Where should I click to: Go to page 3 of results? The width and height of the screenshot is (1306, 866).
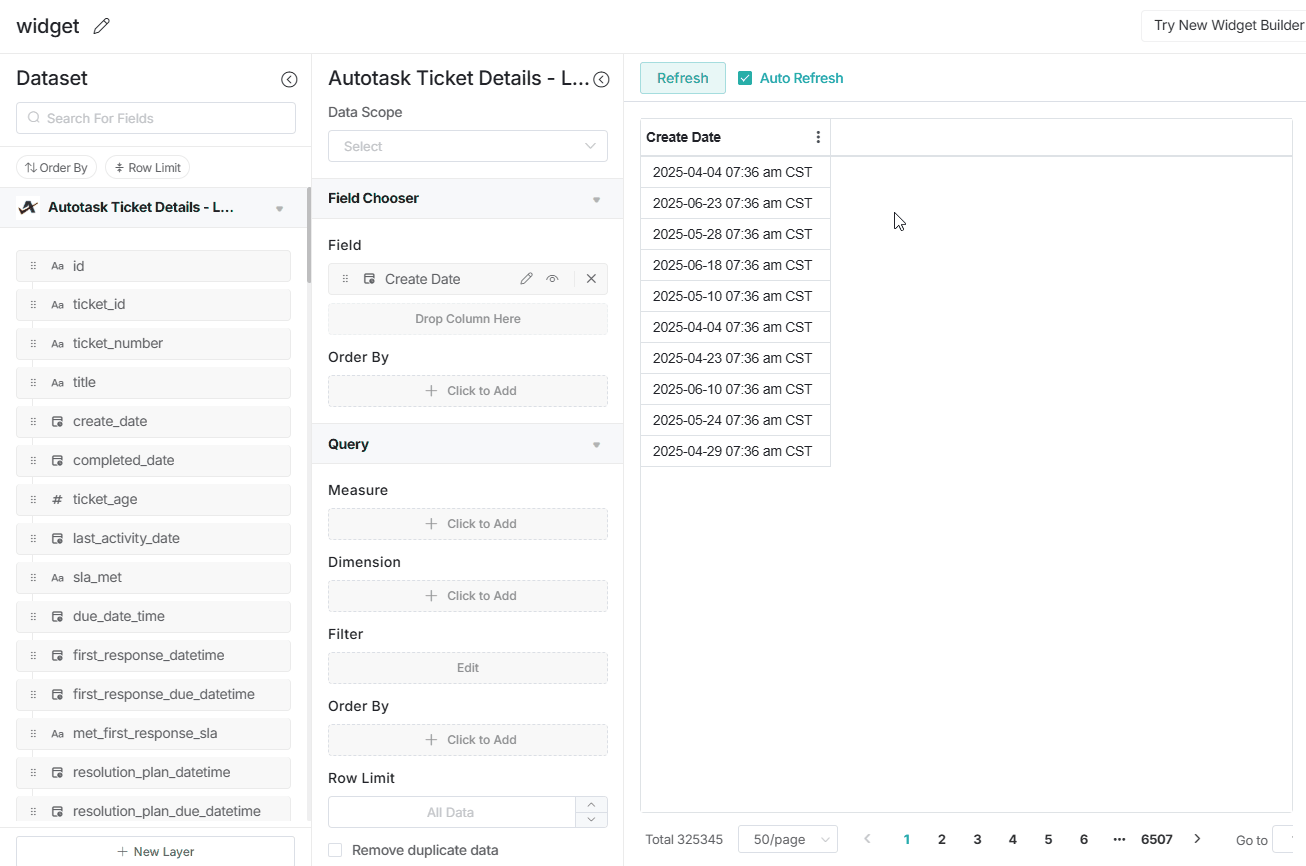pos(977,839)
